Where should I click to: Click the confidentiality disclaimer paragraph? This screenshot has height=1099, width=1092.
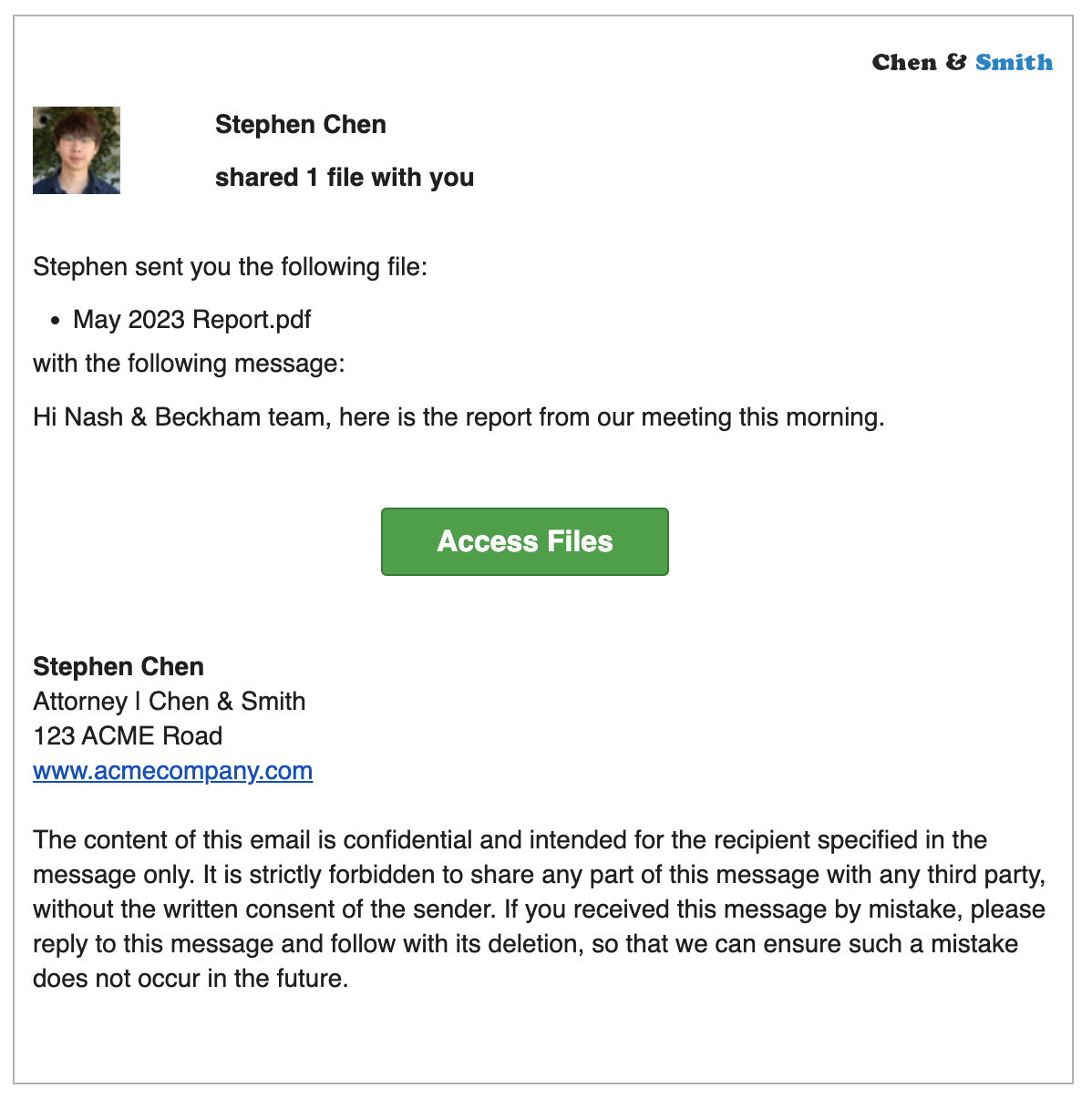tap(540, 909)
